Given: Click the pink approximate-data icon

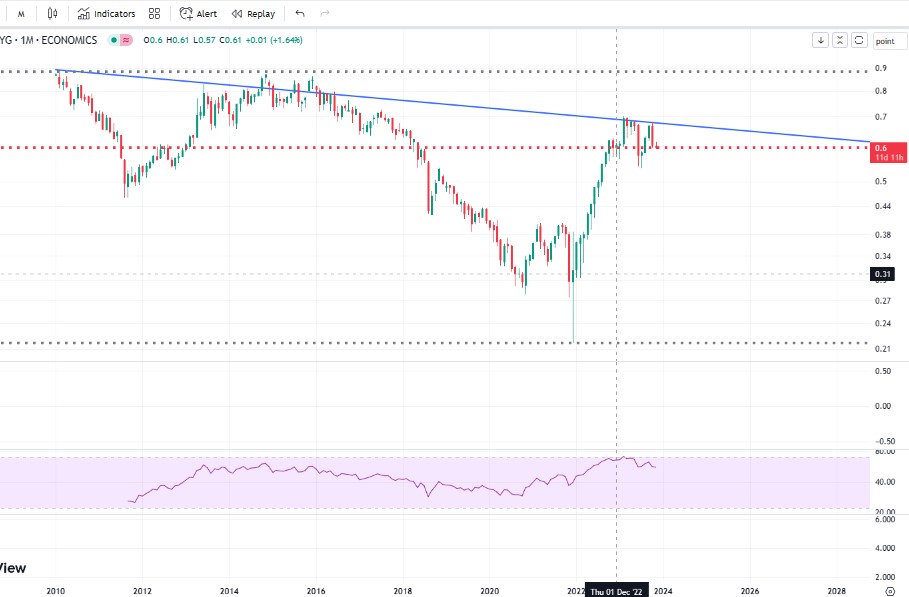Looking at the screenshot, I should [126, 40].
